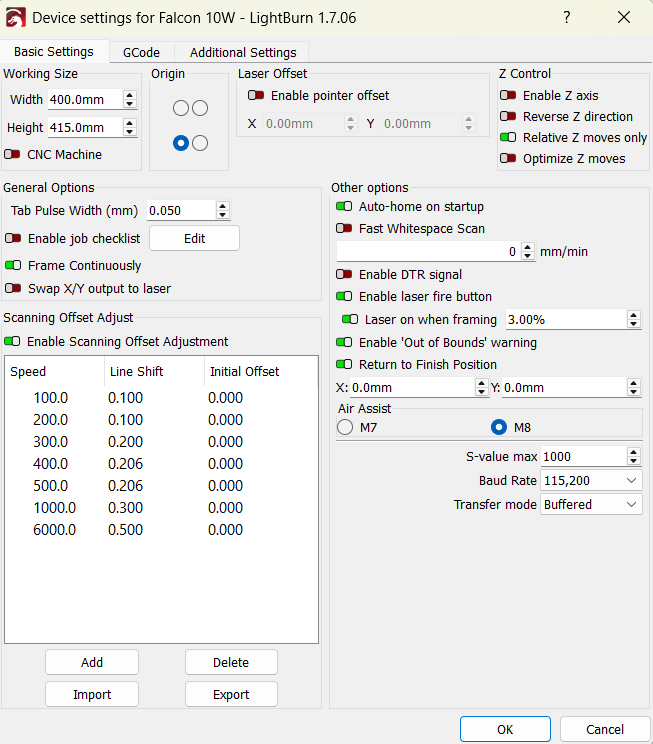
Task: Click Edit for job checklist
Action: [x=195, y=238]
